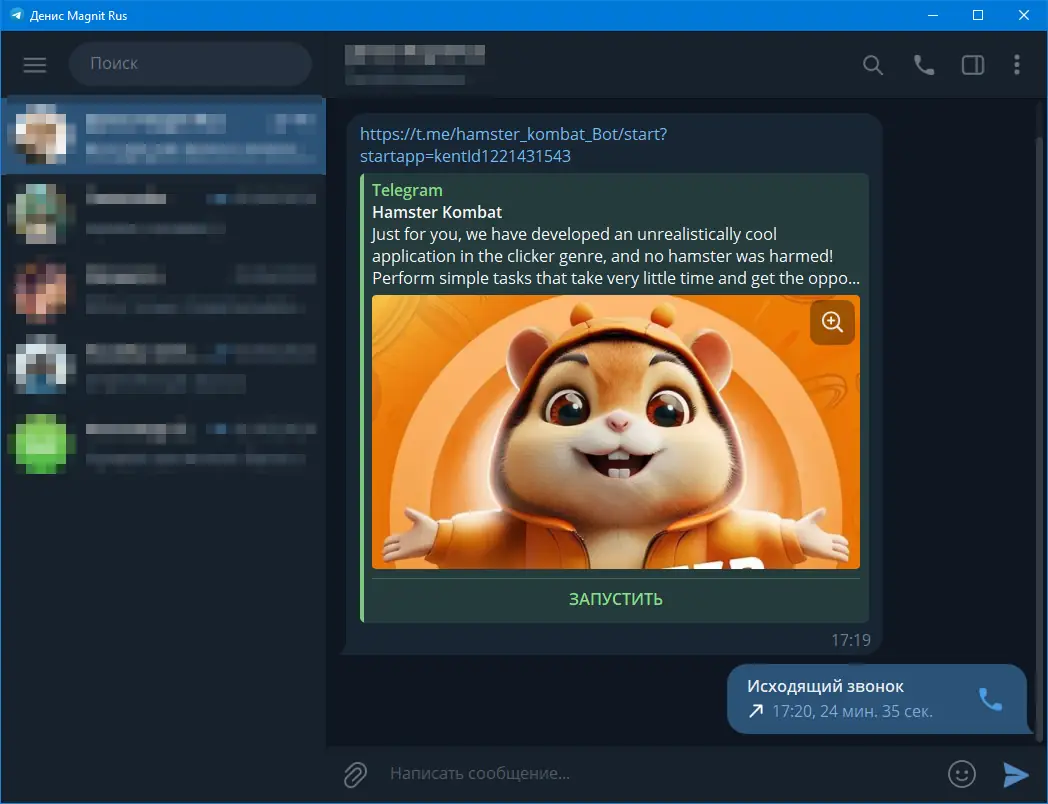
Task: Click the Исходящий звонок message bubble text
Action: coord(825,686)
